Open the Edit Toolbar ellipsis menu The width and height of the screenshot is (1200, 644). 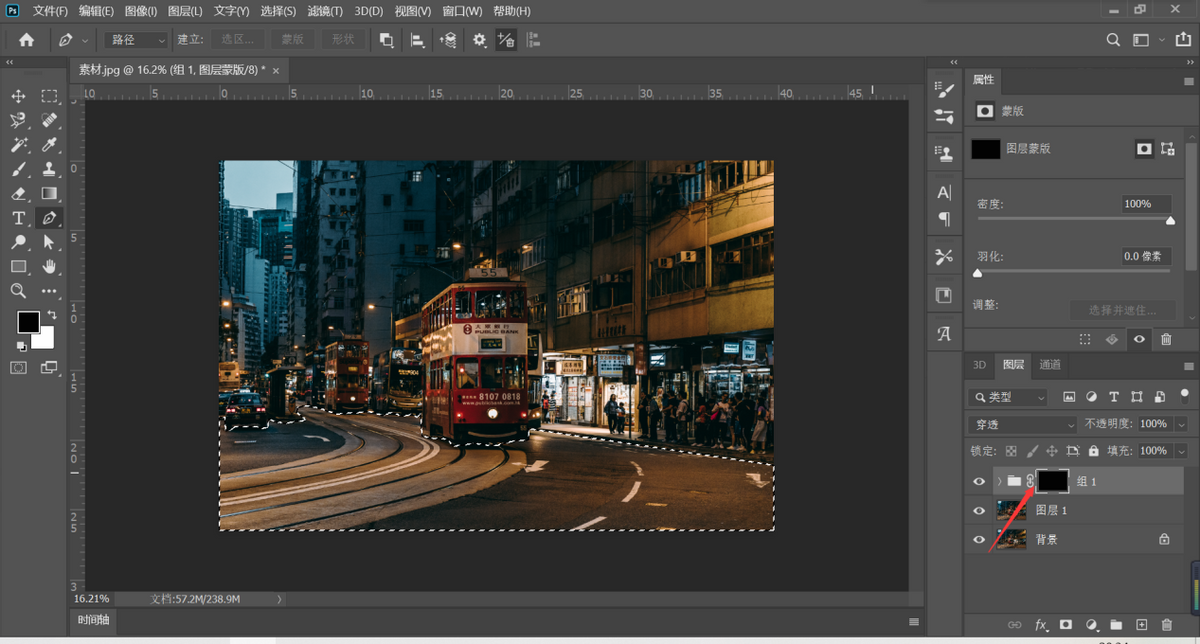pyautogui.click(x=49, y=291)
